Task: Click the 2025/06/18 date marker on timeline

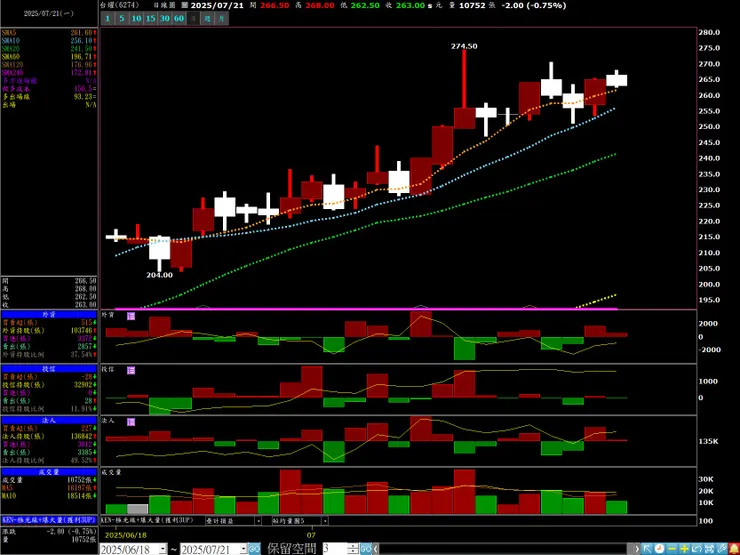Action: [126, 536]
